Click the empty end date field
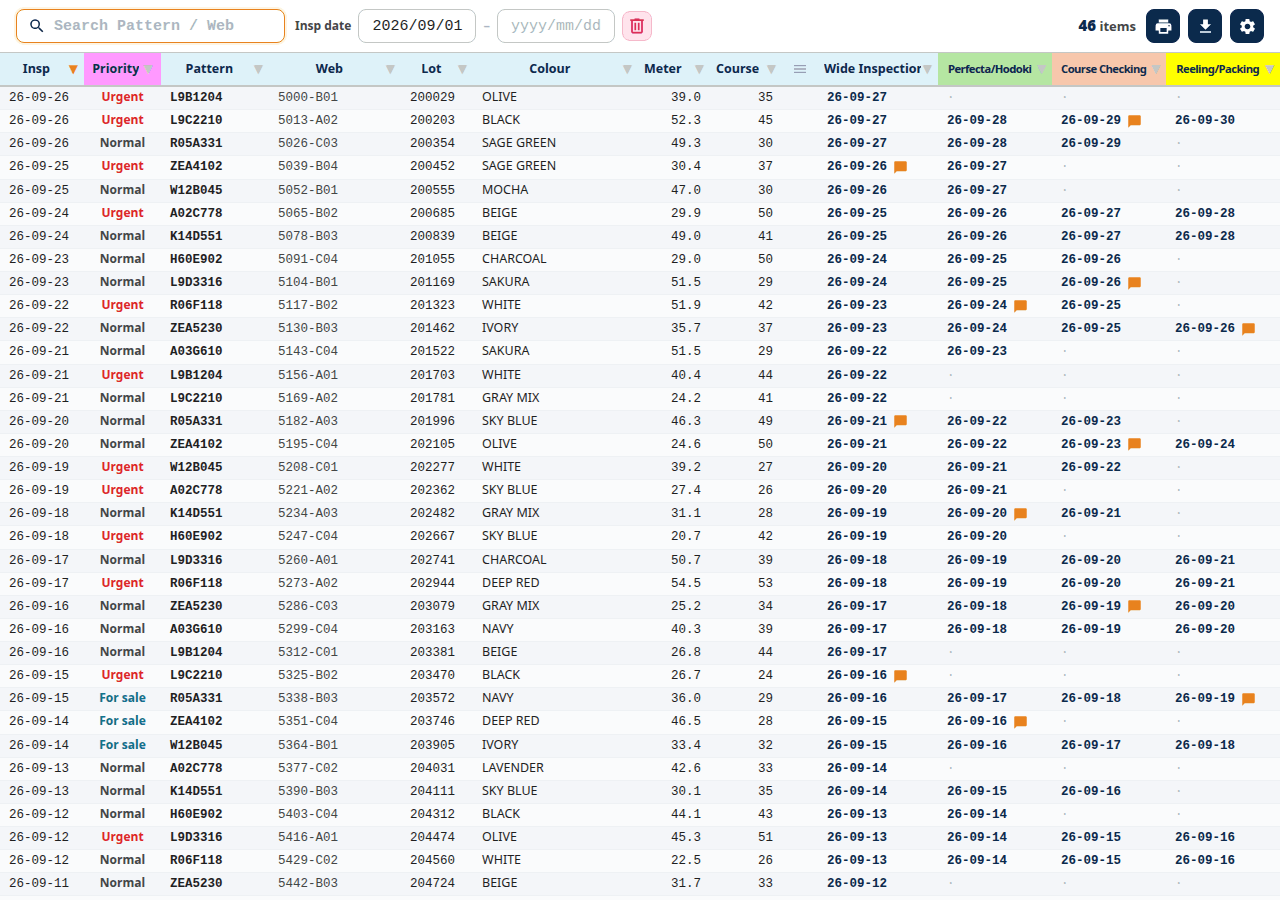 (x=556, y=26)
